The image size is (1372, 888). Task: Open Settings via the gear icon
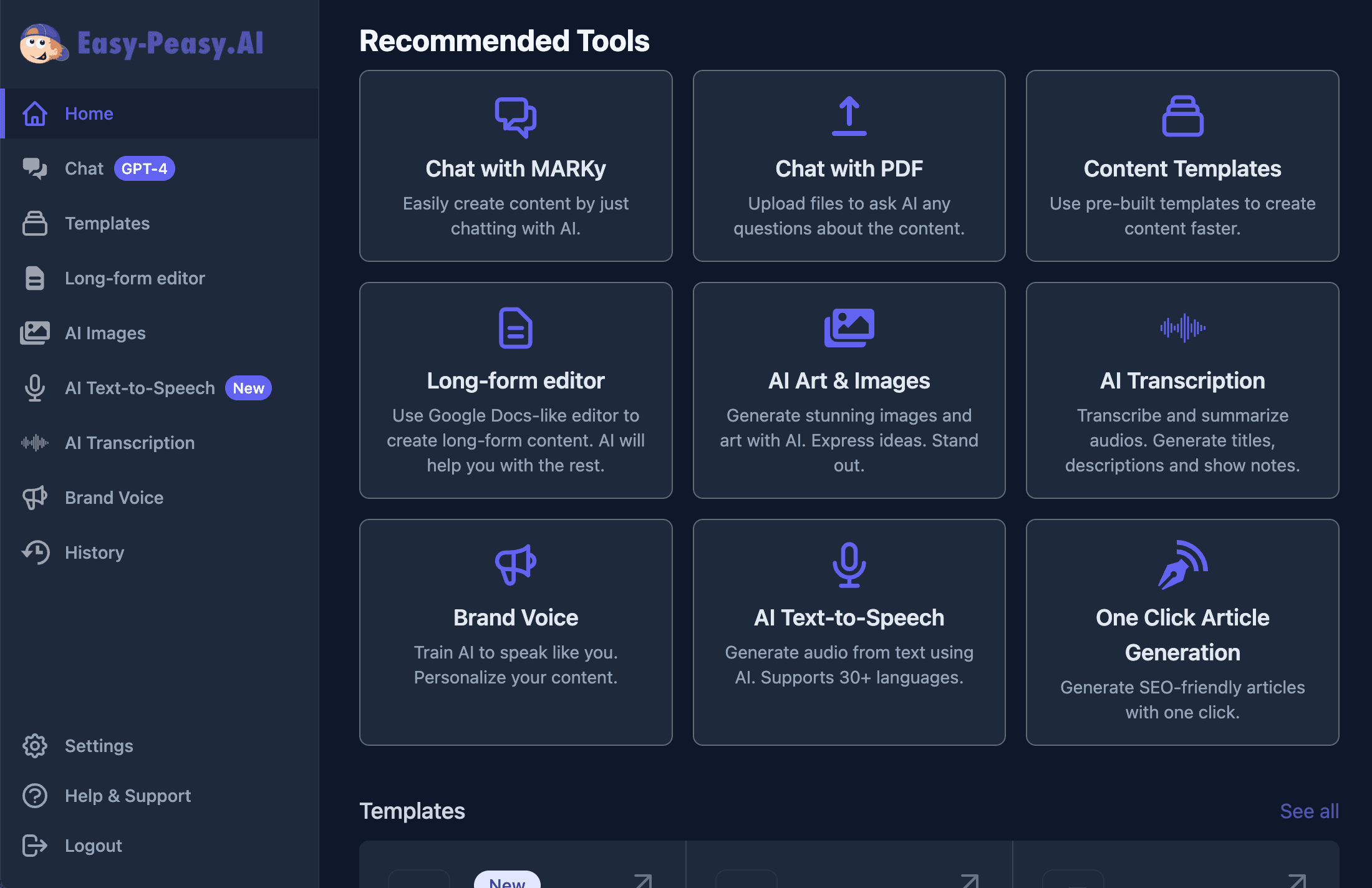(35, 746)
